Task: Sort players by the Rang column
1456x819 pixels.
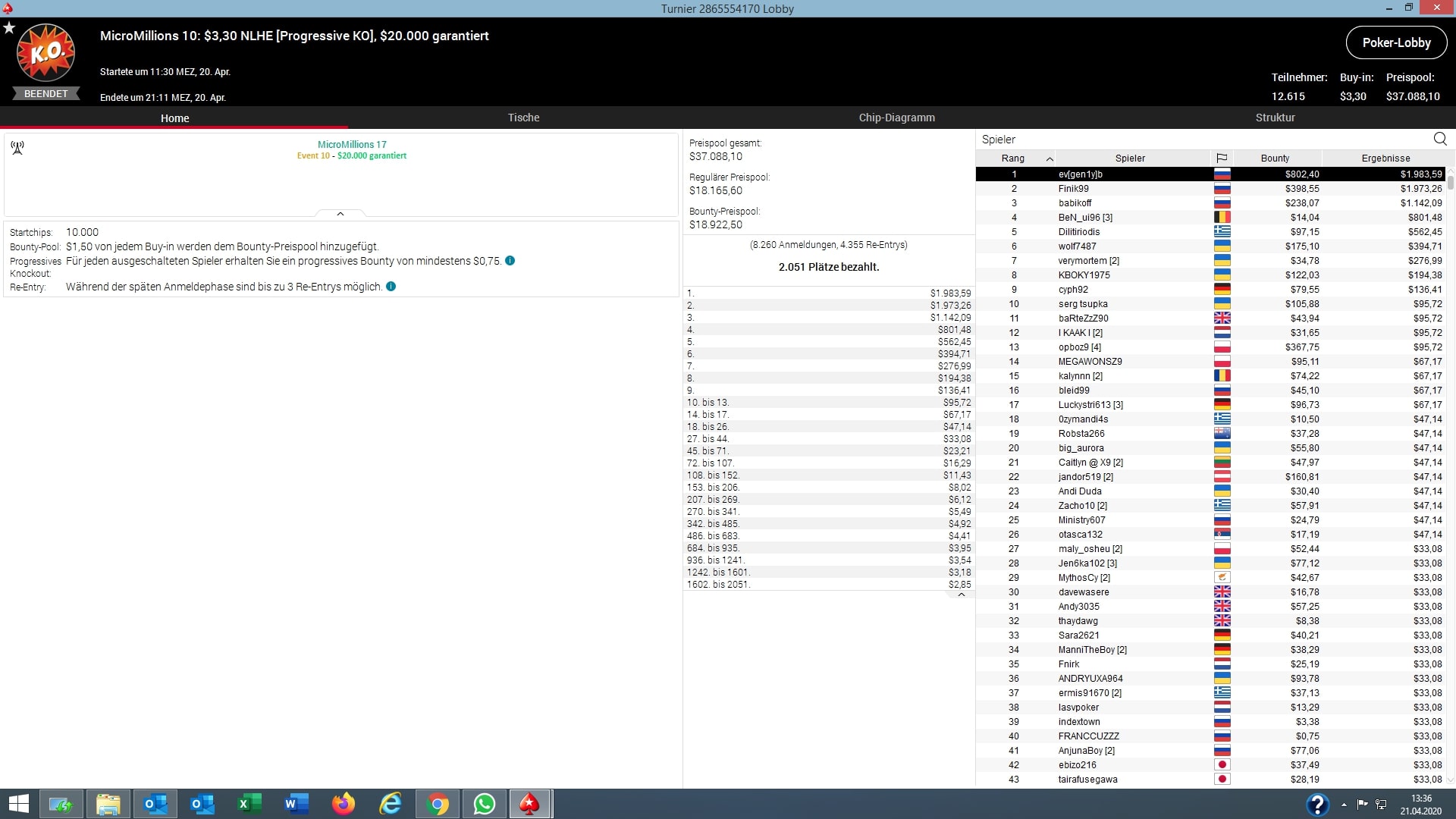Action: pyautogui.click(x=1013, y=158)
